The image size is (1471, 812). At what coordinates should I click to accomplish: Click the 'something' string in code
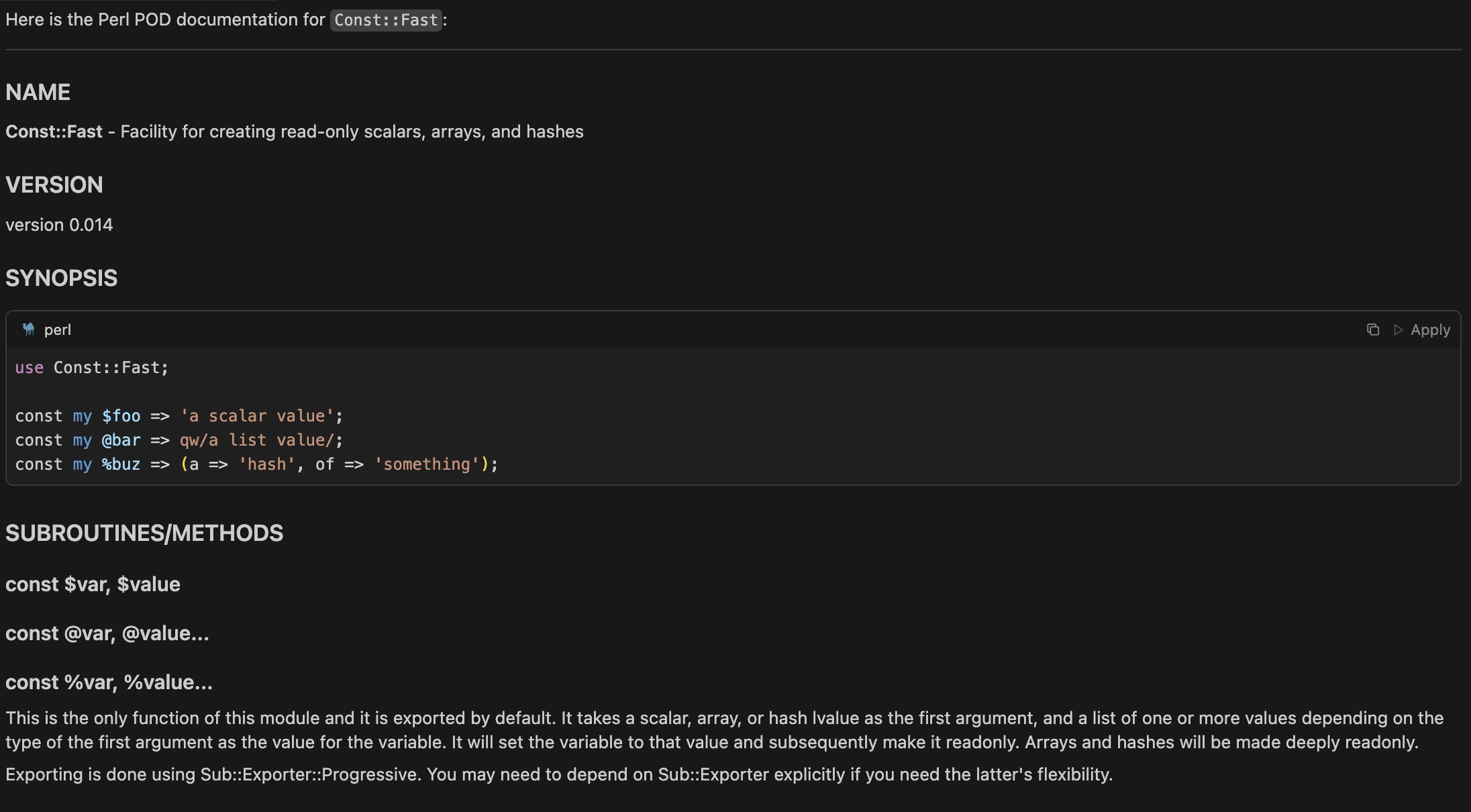click(x=427, y=464)
